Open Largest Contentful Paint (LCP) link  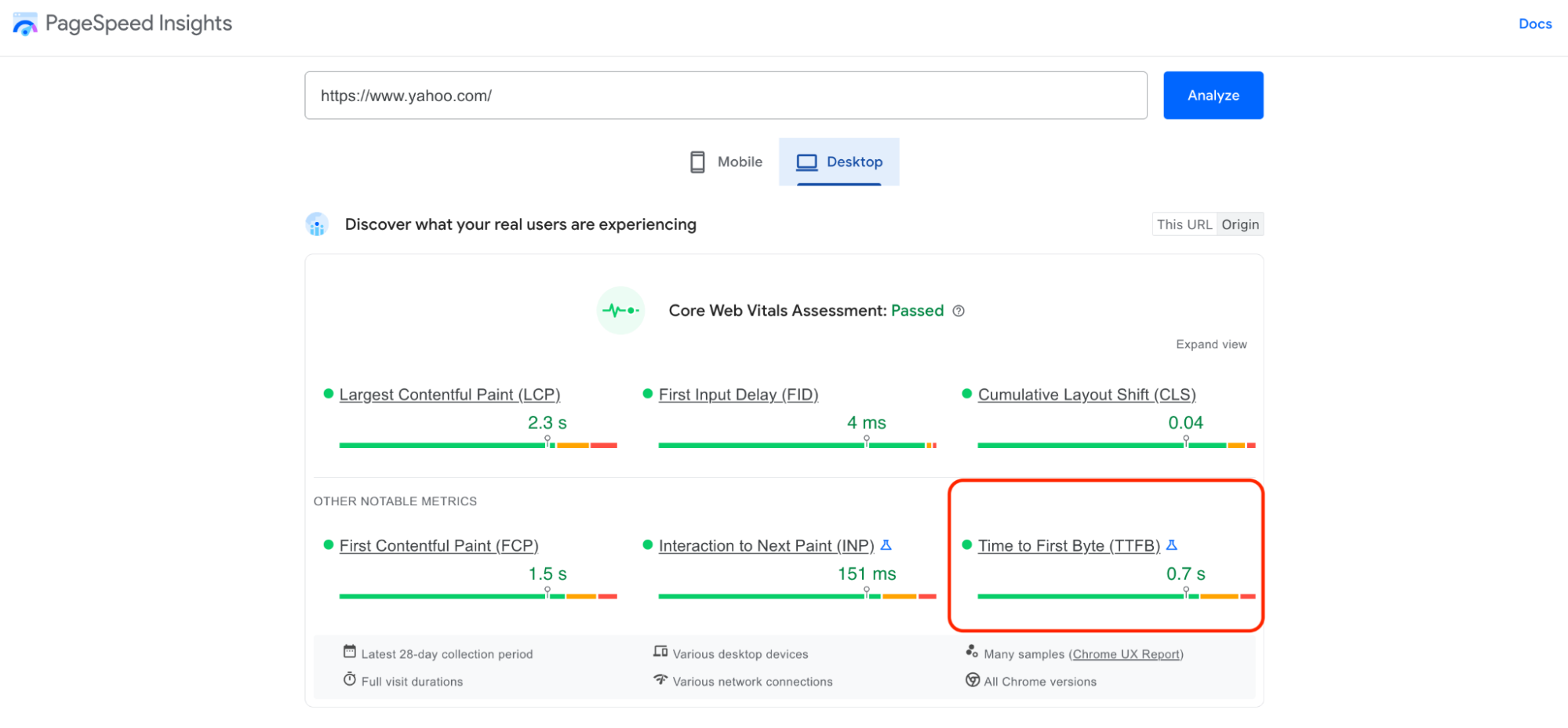pyautogui.click(x=449, y=395)
